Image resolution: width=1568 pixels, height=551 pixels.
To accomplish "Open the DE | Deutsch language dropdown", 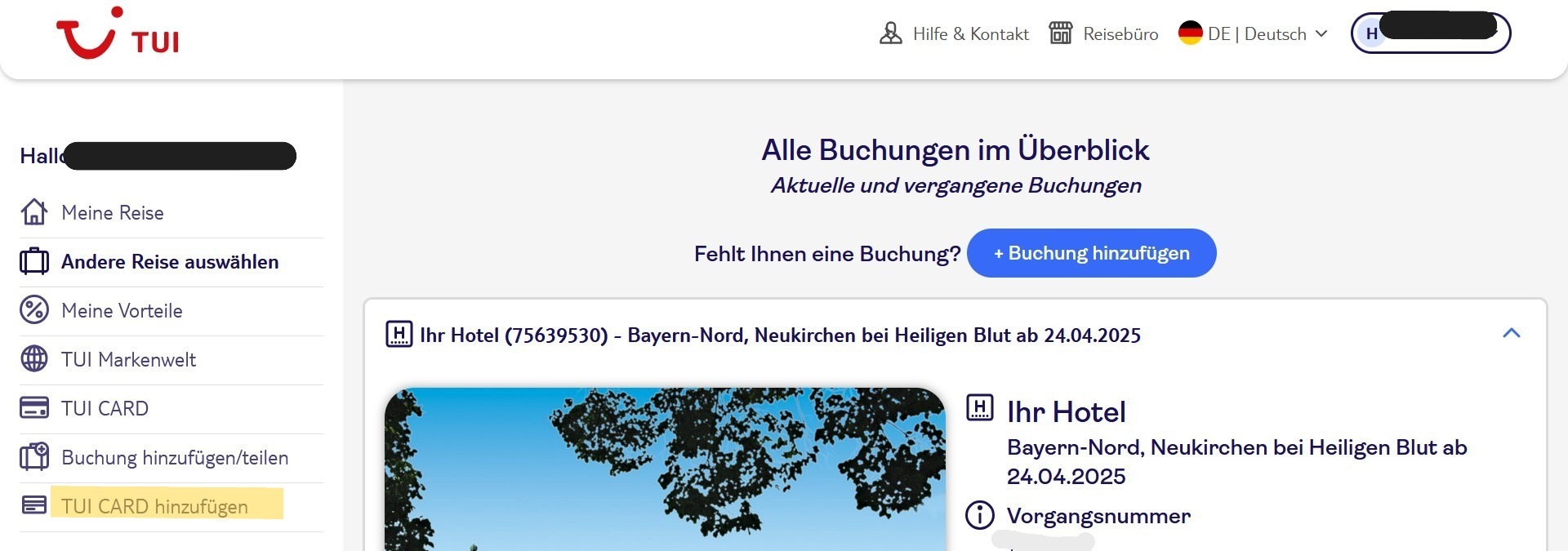I will point(1253,34).
